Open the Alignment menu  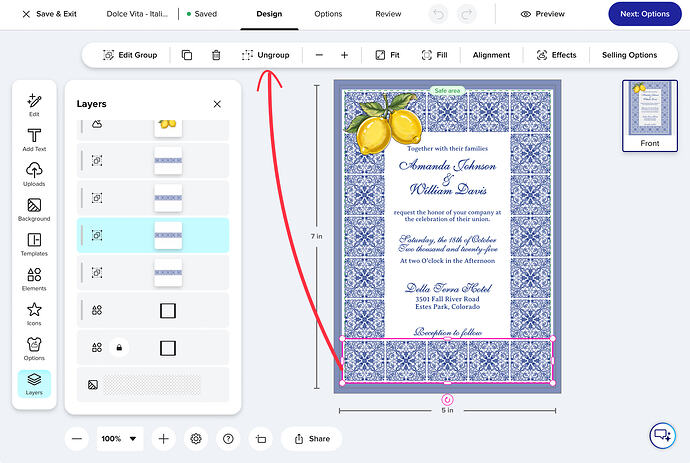tap(491, 55)
